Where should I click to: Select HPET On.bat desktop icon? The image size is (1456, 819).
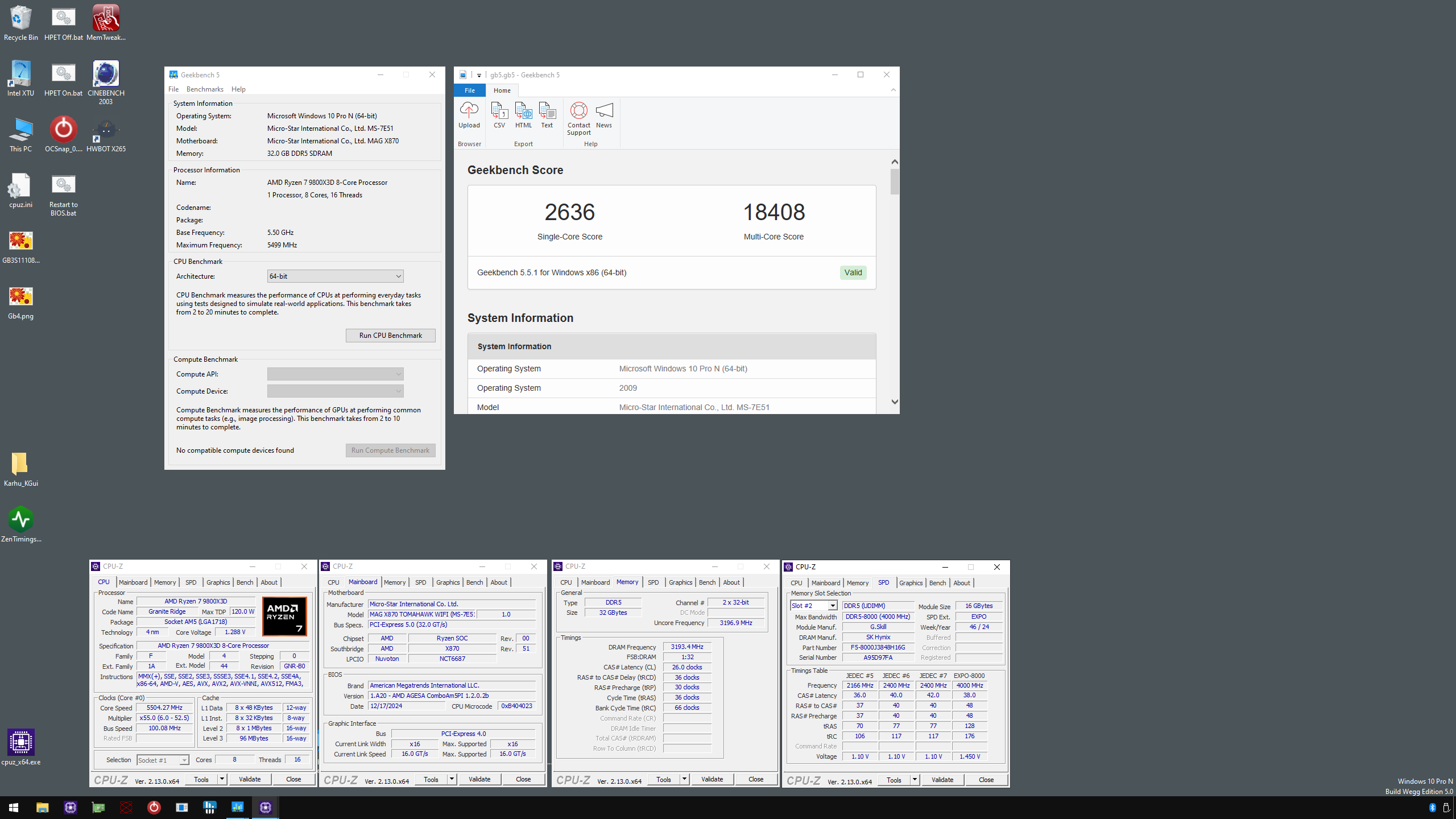pos(63,79)
